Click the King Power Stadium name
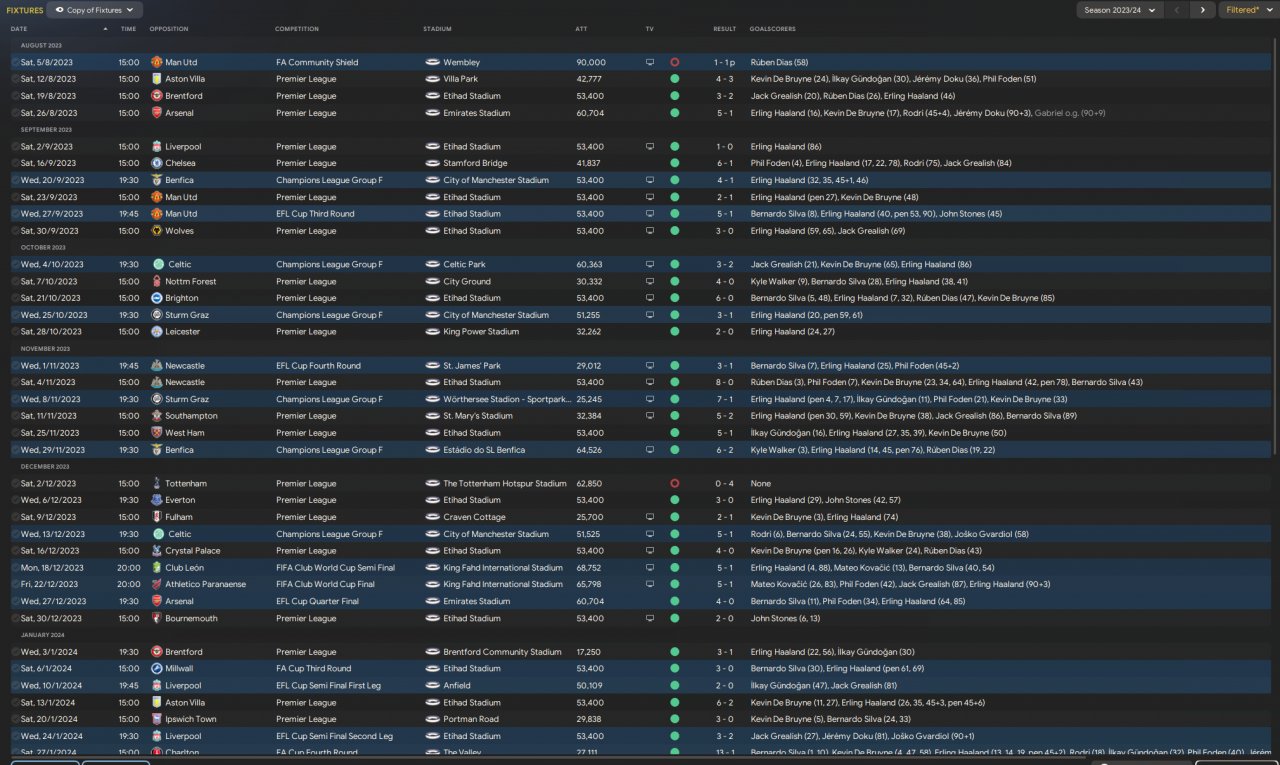The image size is (1280, 765). 482,332
